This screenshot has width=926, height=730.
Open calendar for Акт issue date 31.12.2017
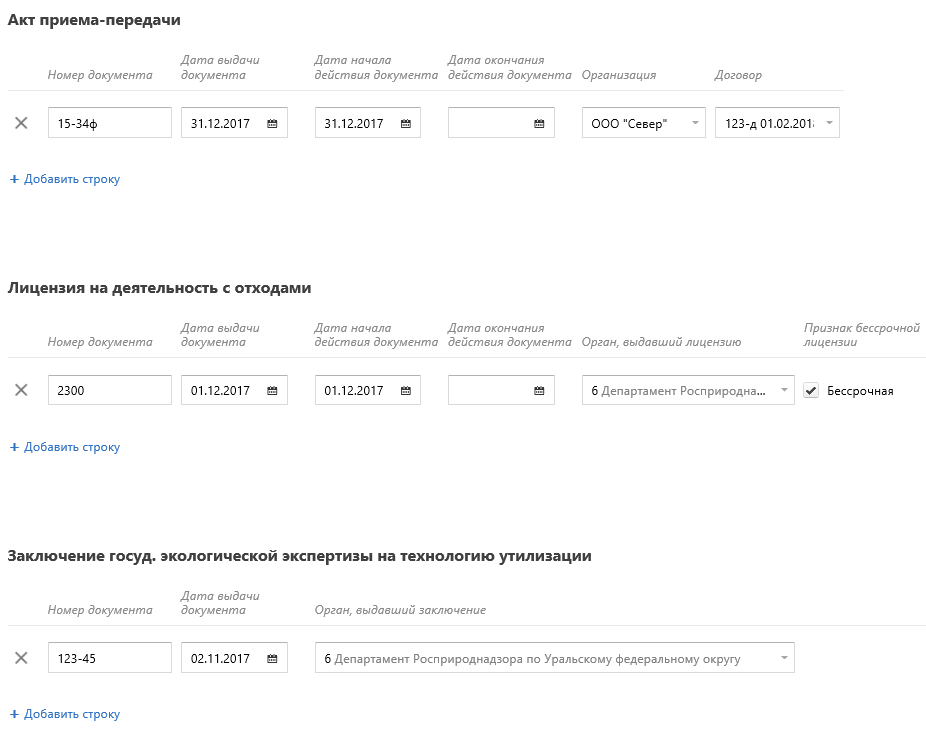tap(272, 124)
